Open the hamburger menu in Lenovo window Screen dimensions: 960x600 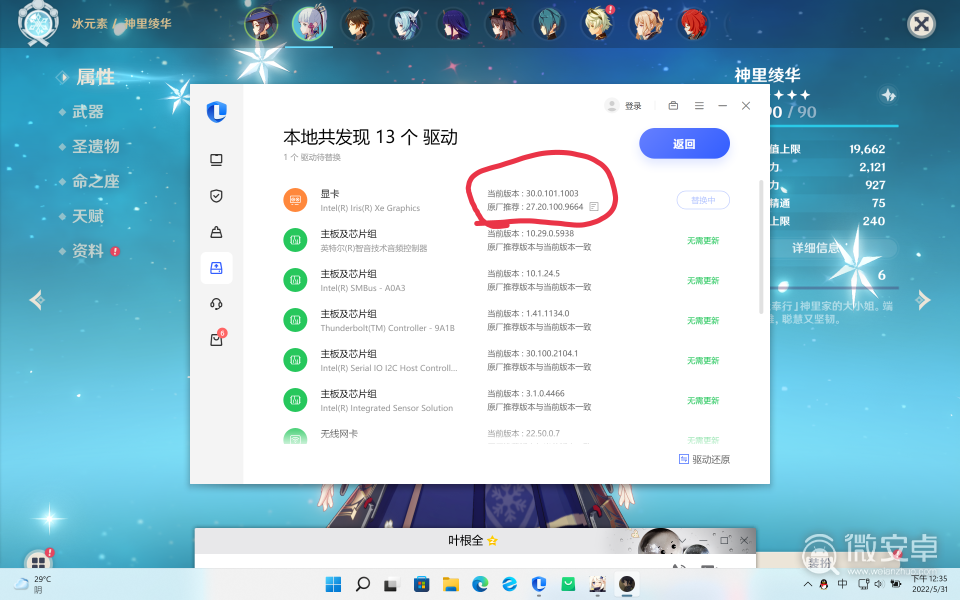click(699, 106)
